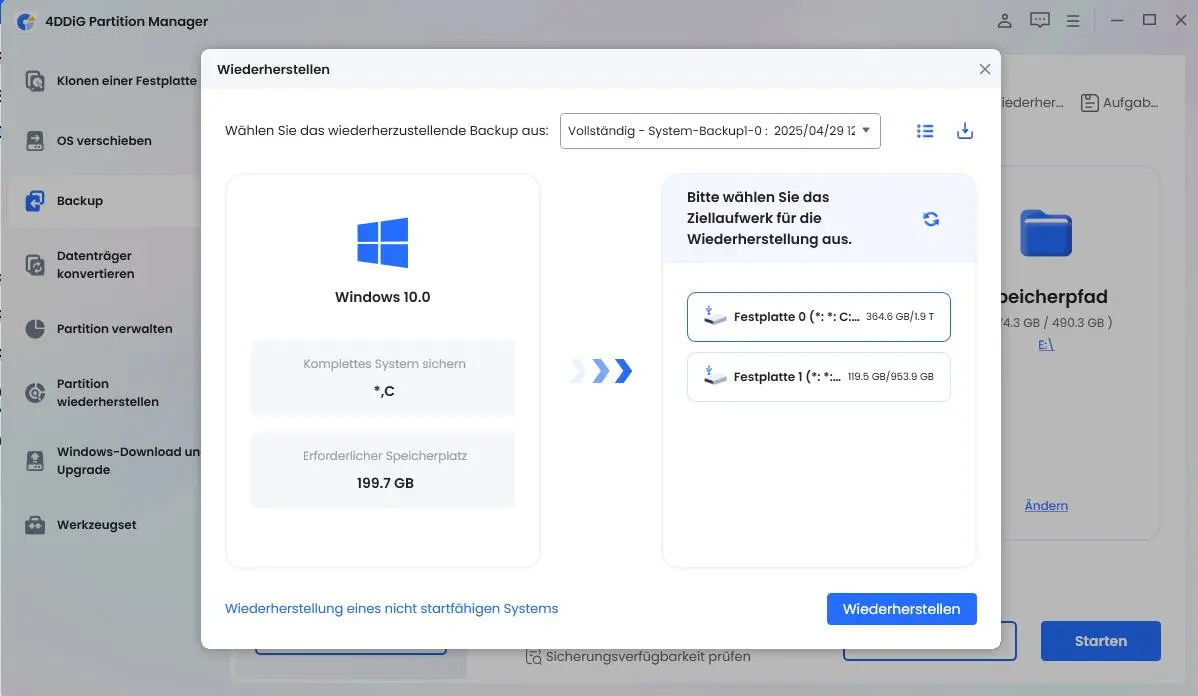
Task: Minimize the 4DDiG window
Action: [x=1117, y=21]
